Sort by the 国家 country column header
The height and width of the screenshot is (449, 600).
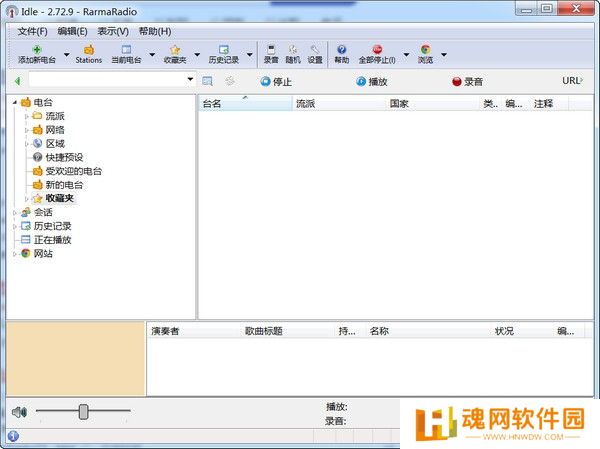pyautogui.click(x=433, y=104)
